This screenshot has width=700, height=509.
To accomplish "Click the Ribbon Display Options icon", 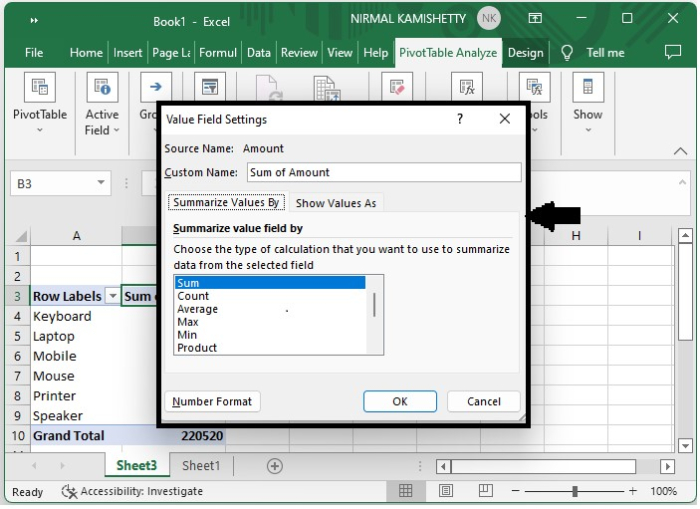I will 535,18.
